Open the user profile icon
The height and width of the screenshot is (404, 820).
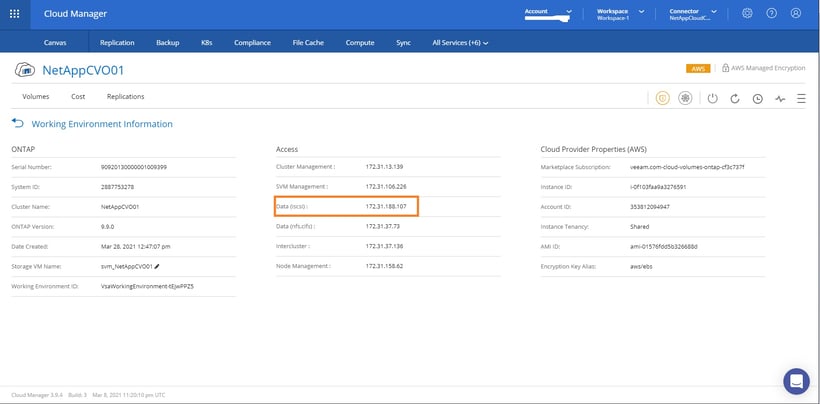click(x=796, y=14)
